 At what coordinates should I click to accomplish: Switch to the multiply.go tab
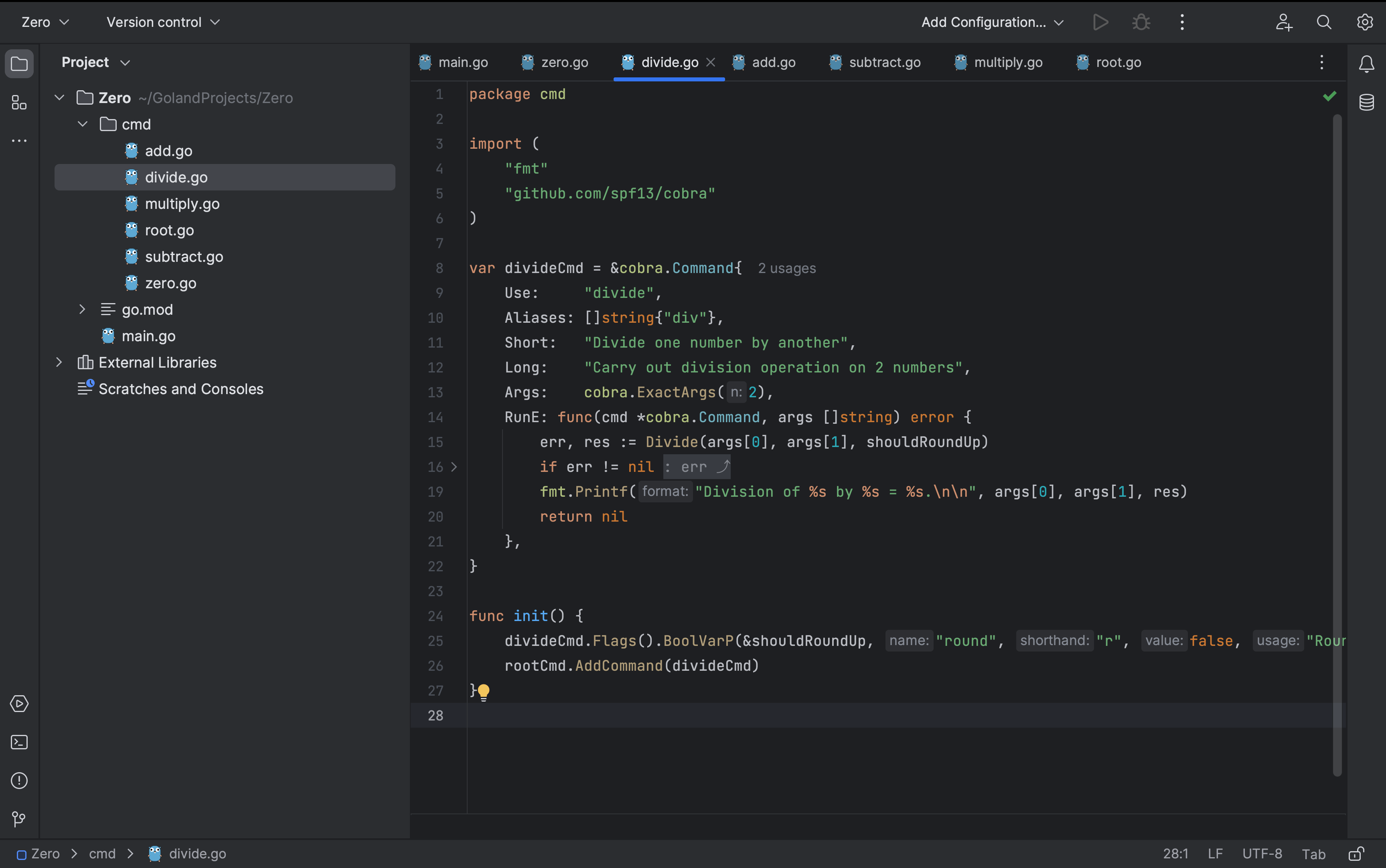[998, 62]
